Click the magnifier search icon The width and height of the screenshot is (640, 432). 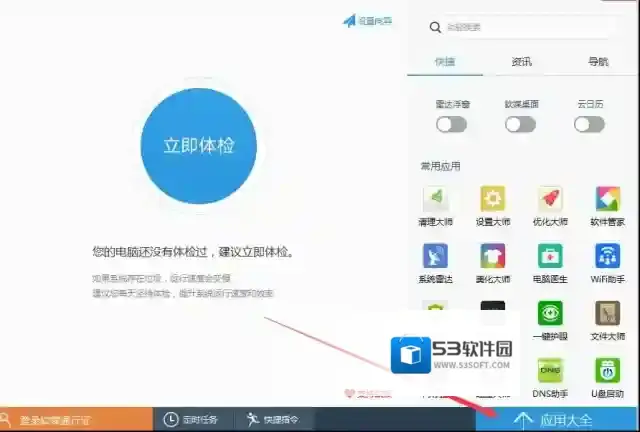tap(435, 27)
